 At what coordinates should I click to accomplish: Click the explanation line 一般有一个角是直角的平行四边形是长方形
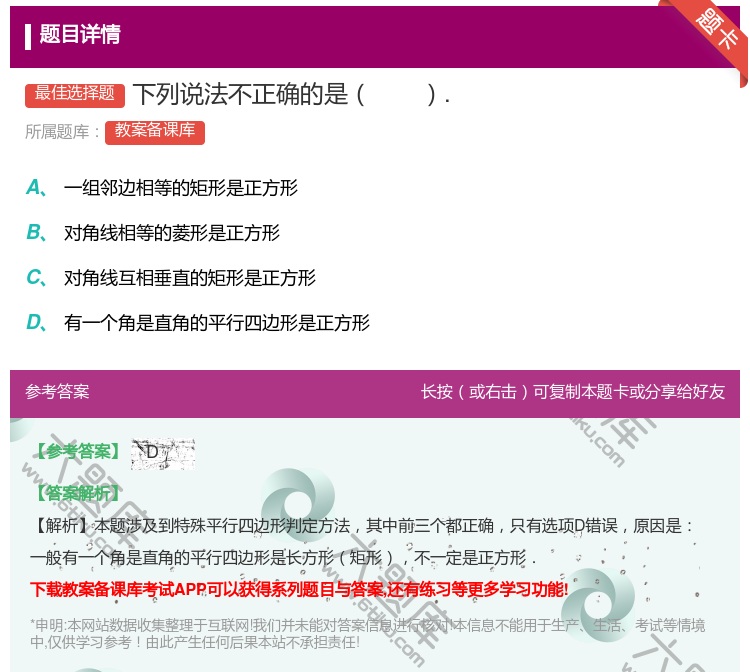(283, 558)
